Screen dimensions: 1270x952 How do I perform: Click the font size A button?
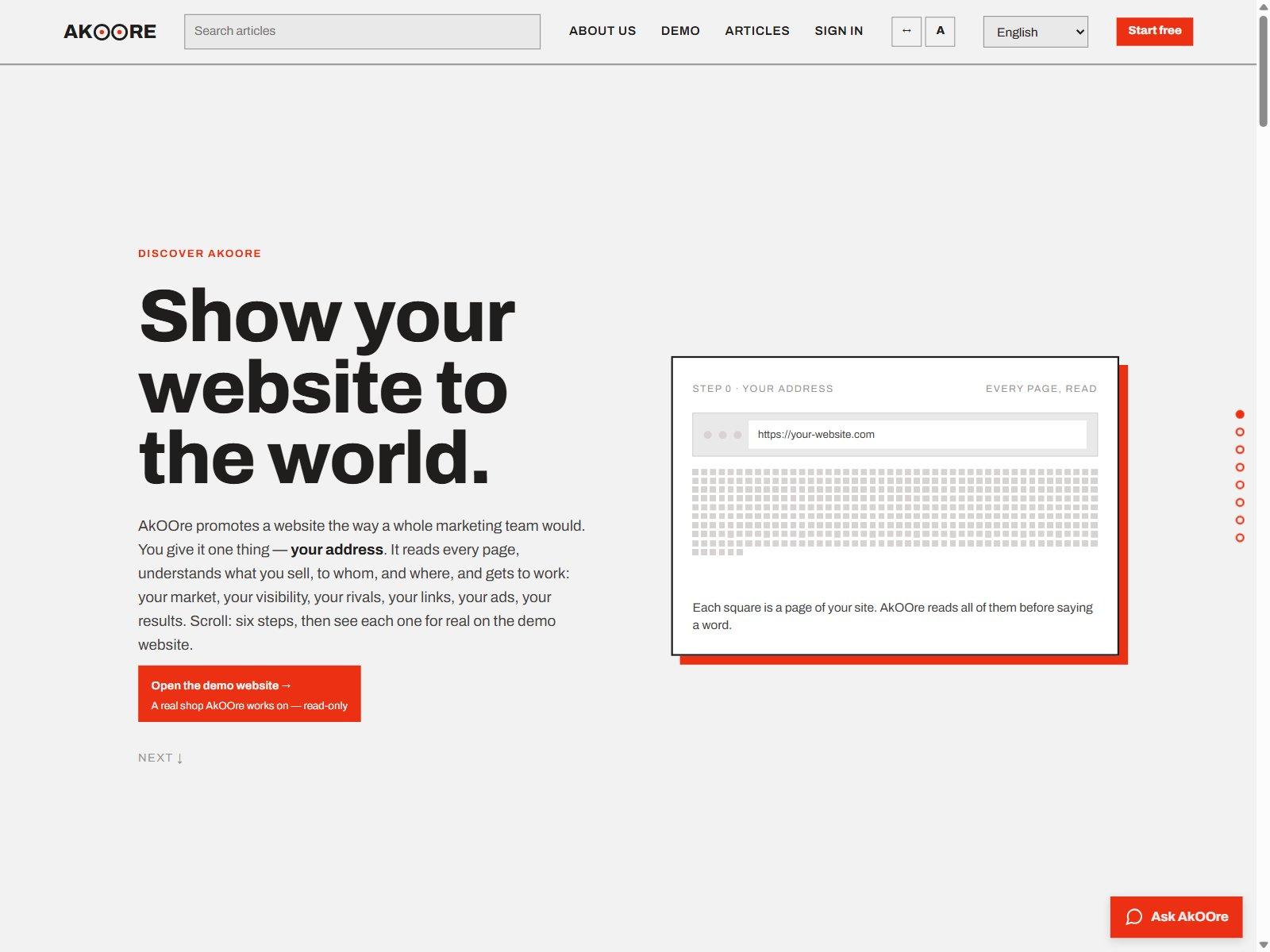940,32
